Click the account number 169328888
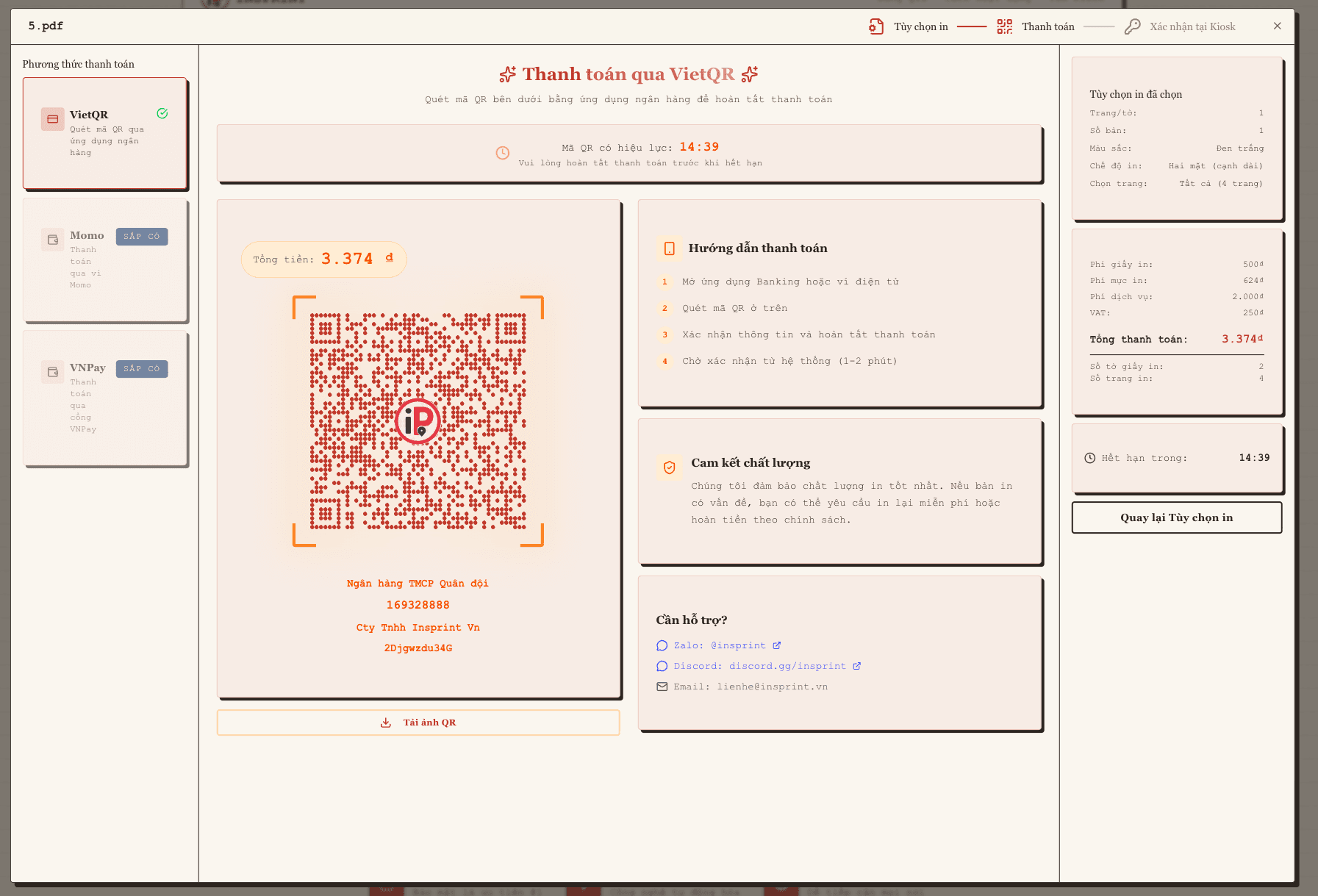Screen dimensions: 1318x896 pos(418,605)
